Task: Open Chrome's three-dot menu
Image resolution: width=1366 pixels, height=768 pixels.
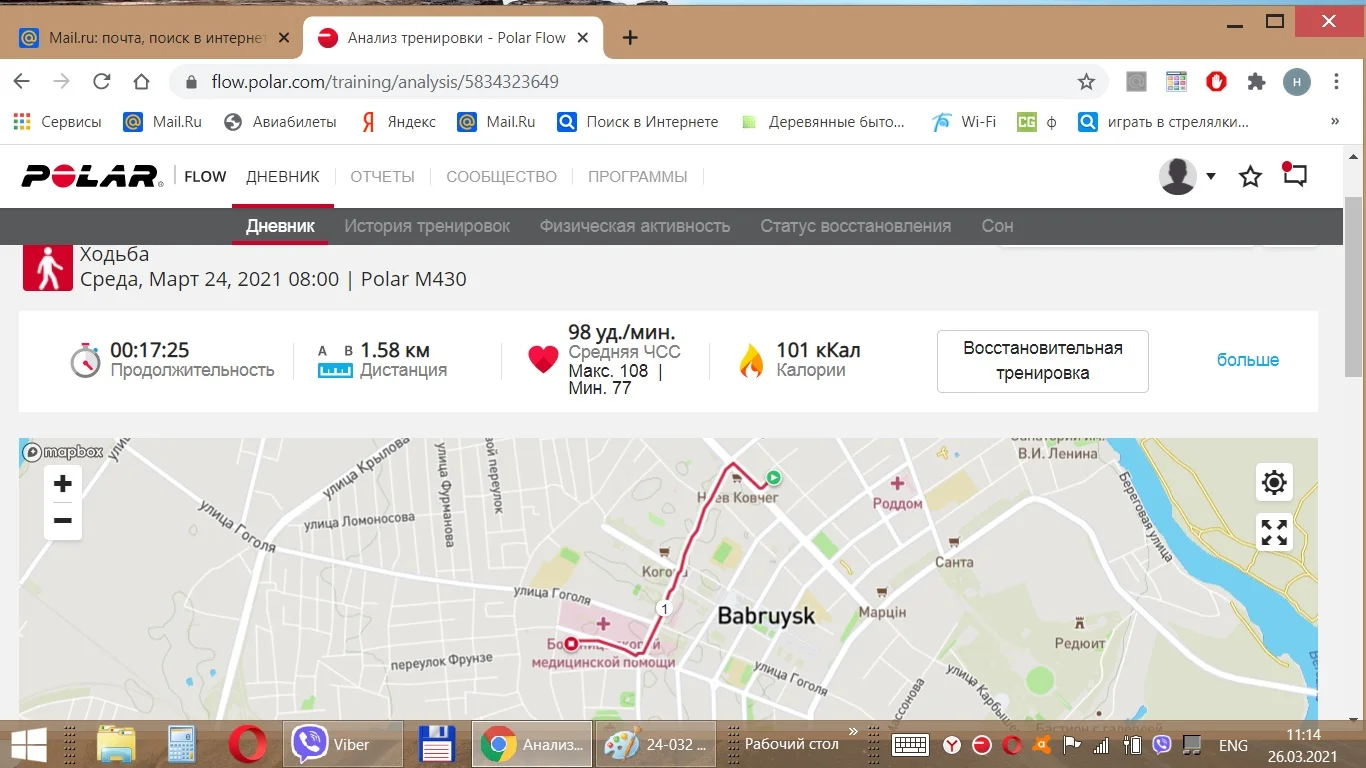Action: coord(1337,82)
